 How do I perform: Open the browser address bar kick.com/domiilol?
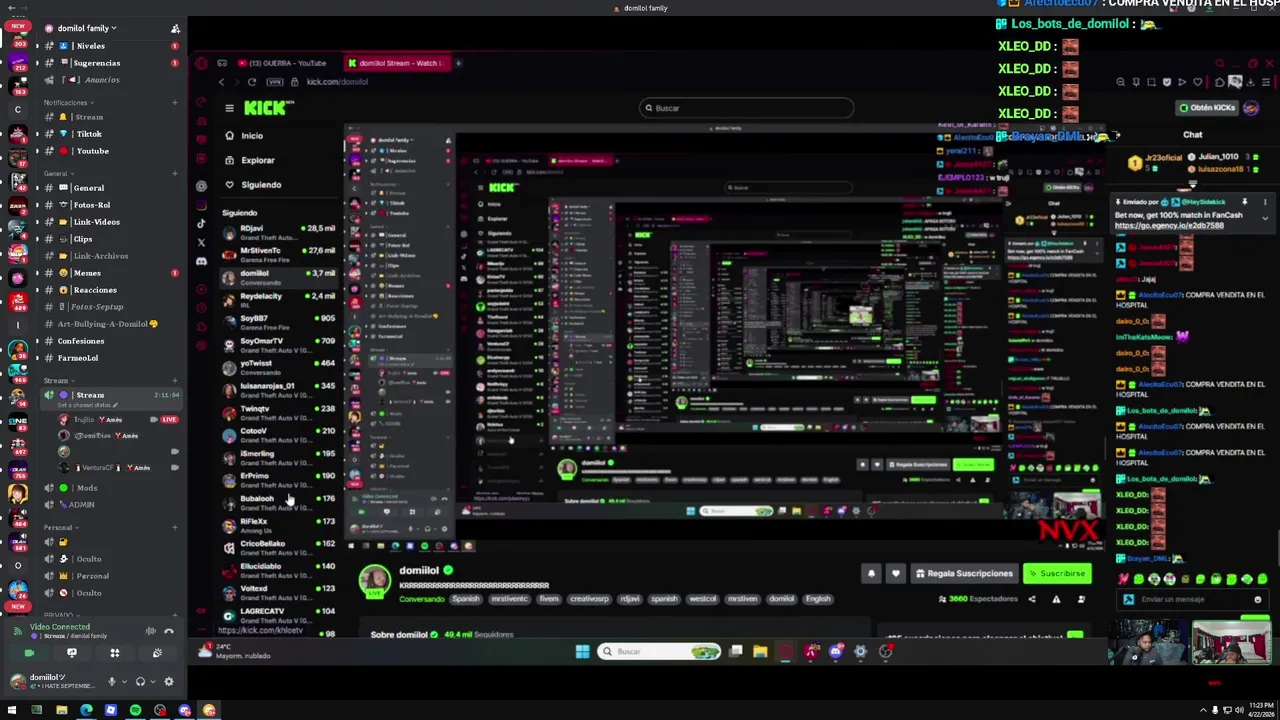tap(337, 82)
